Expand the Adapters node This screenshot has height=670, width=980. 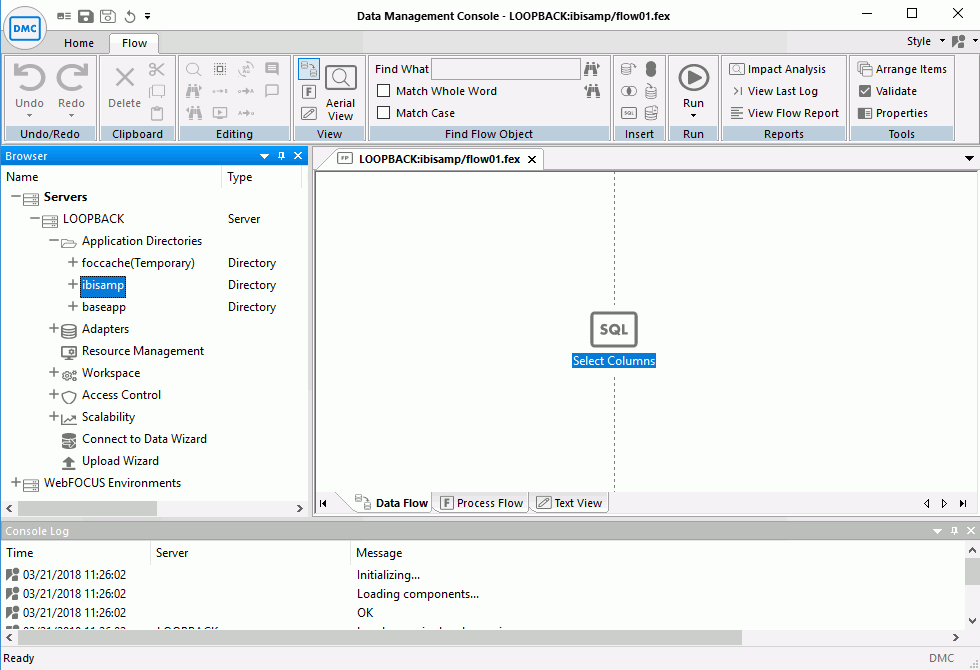pyautogui.click(x=54, y=328)
